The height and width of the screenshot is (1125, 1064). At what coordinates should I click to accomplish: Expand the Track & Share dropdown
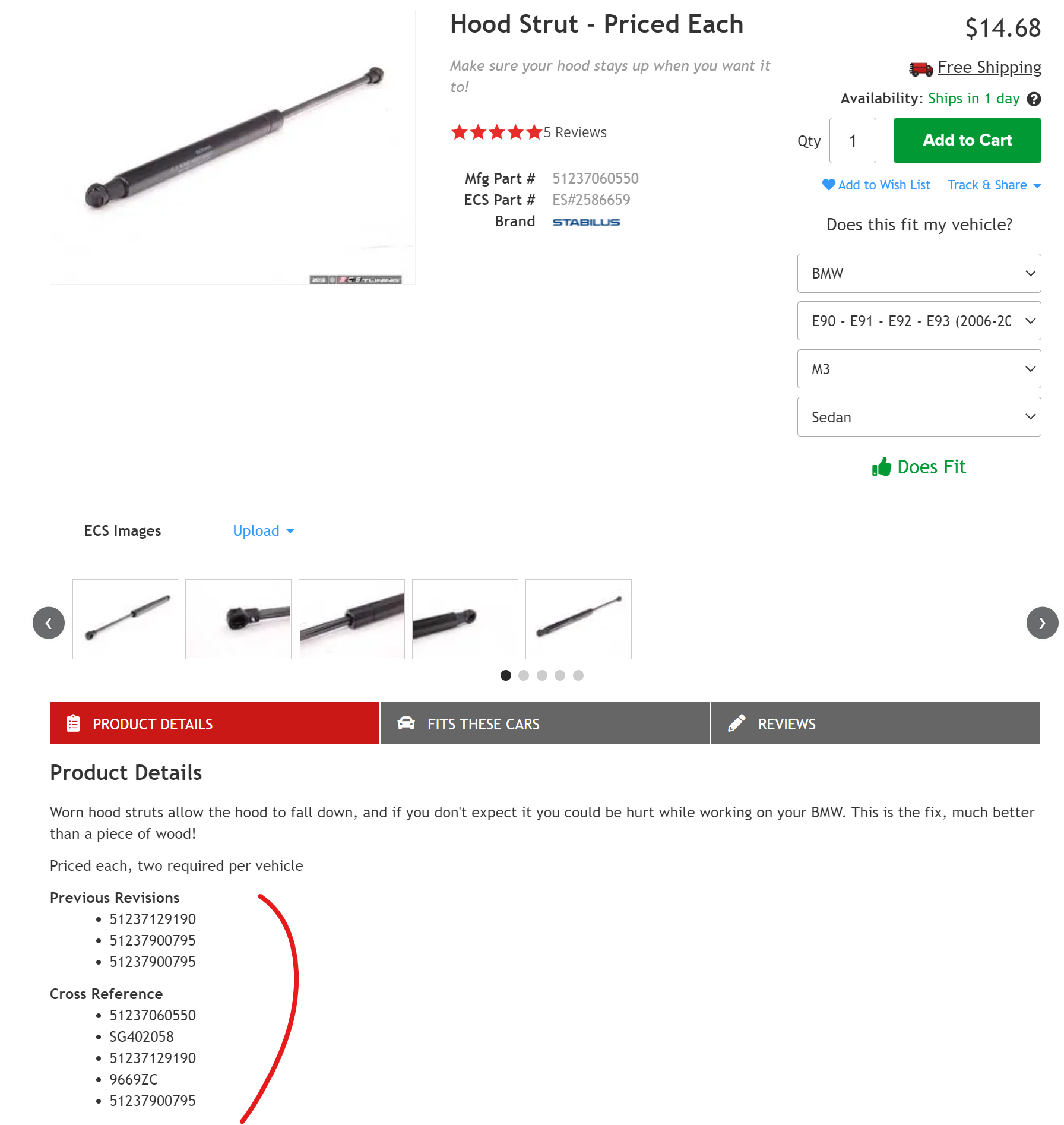click(x=994, y=185)
